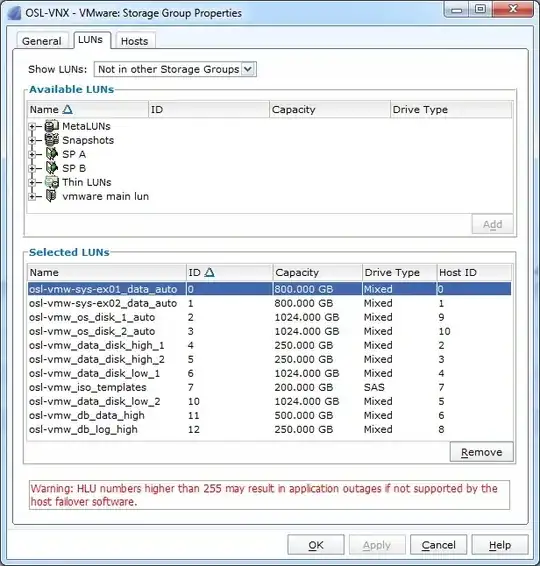Select the SP B tree item label

click(x=74, y=168)
